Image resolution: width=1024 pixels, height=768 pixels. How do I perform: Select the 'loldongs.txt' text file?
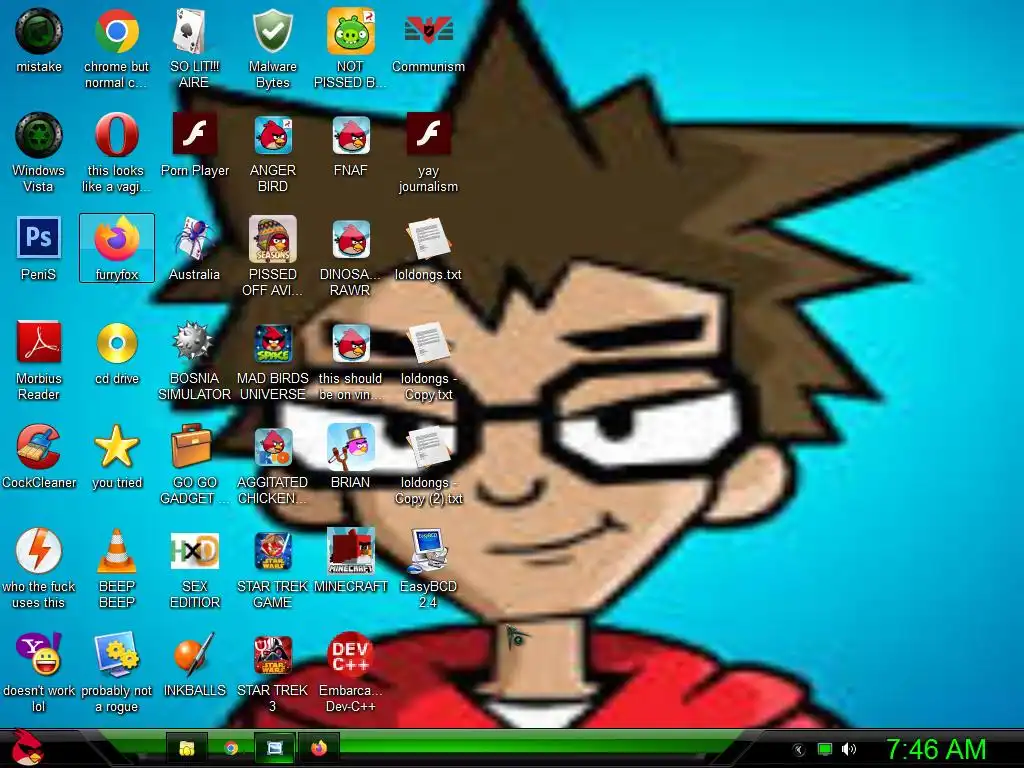click(x=428, y=239)
